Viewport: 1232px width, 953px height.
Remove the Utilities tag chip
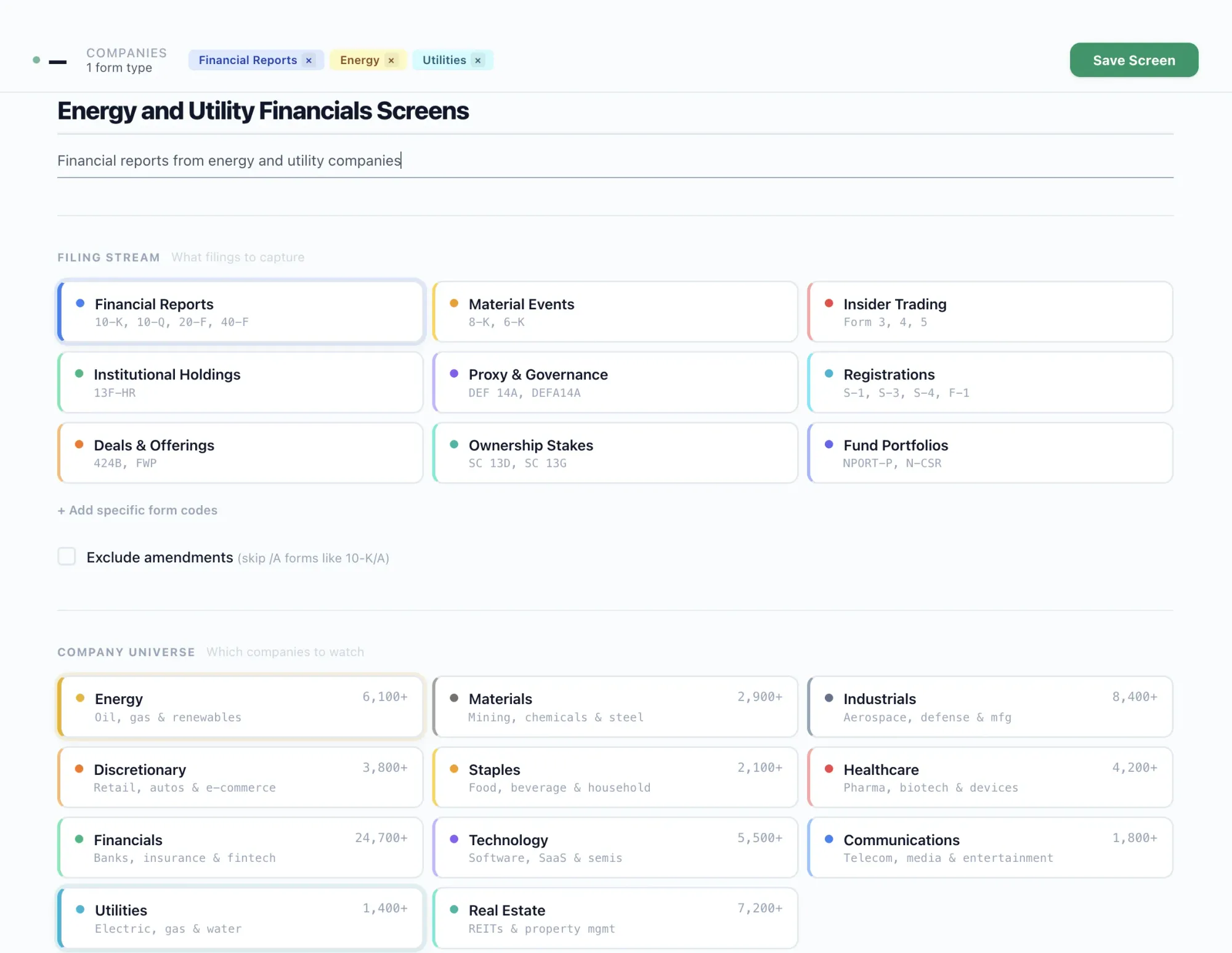[x=477, y=60]
